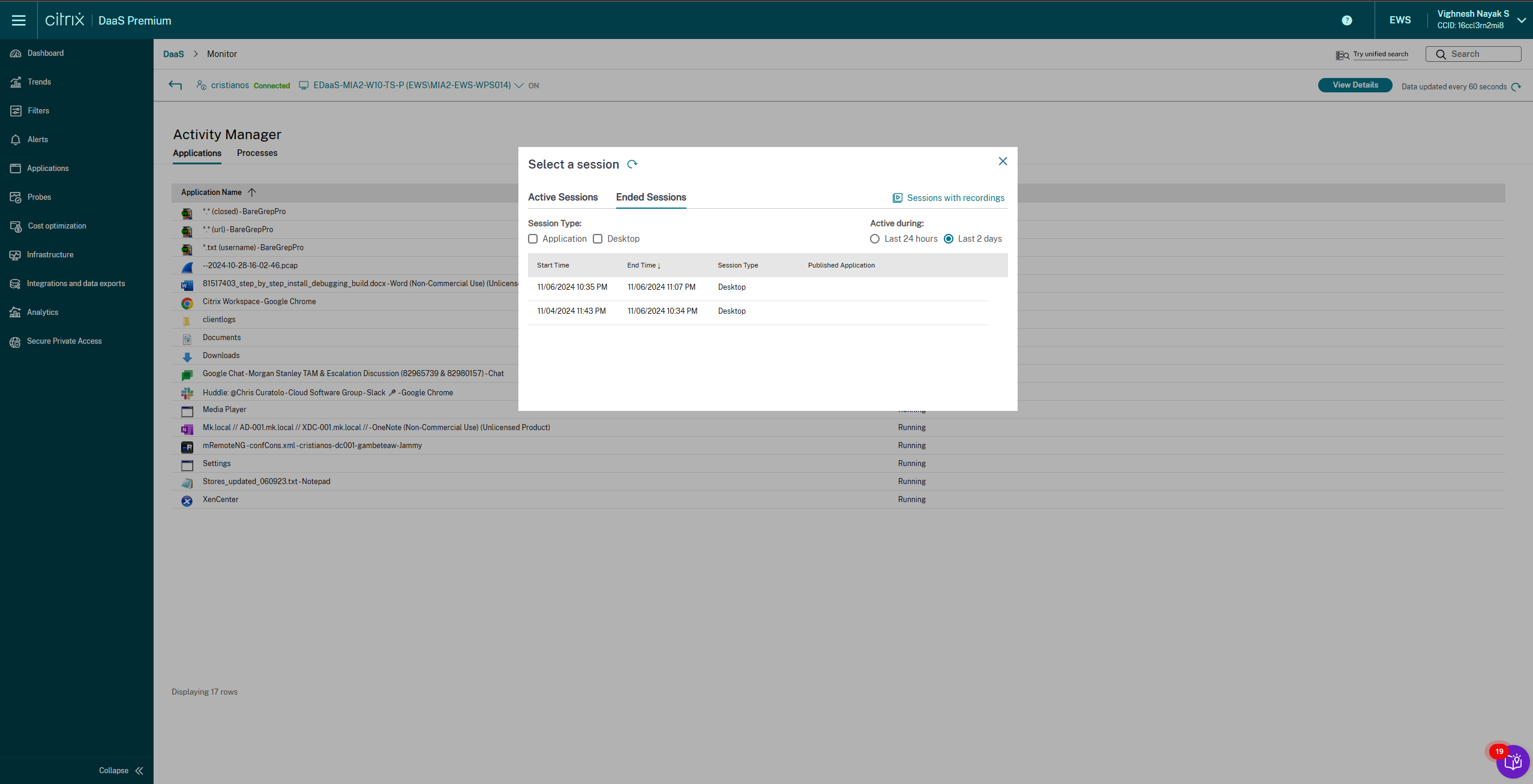
Task: Open the Dashboard sidebar icon
Action: (16, 53)
